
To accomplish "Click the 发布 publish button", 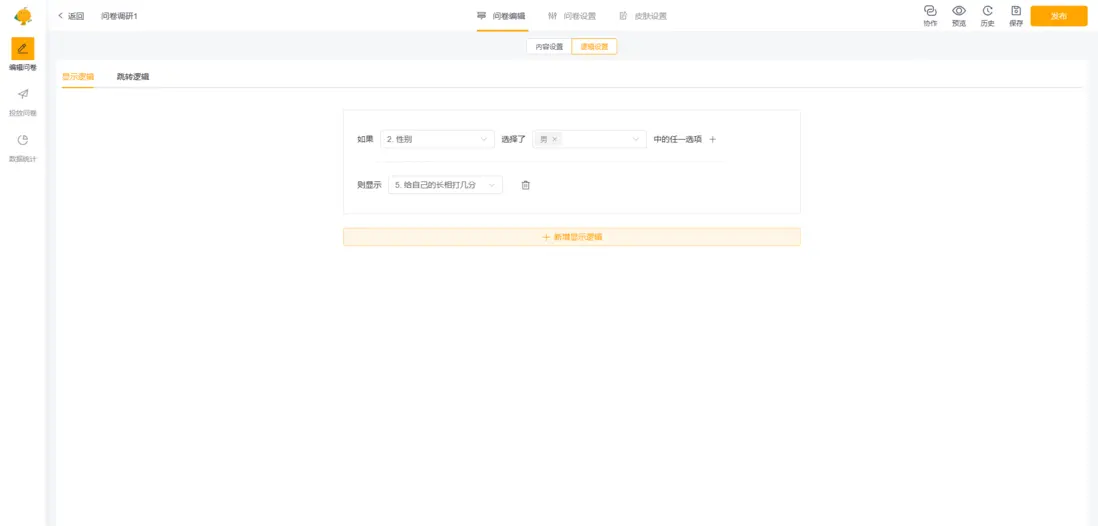I will point(1059,16).
